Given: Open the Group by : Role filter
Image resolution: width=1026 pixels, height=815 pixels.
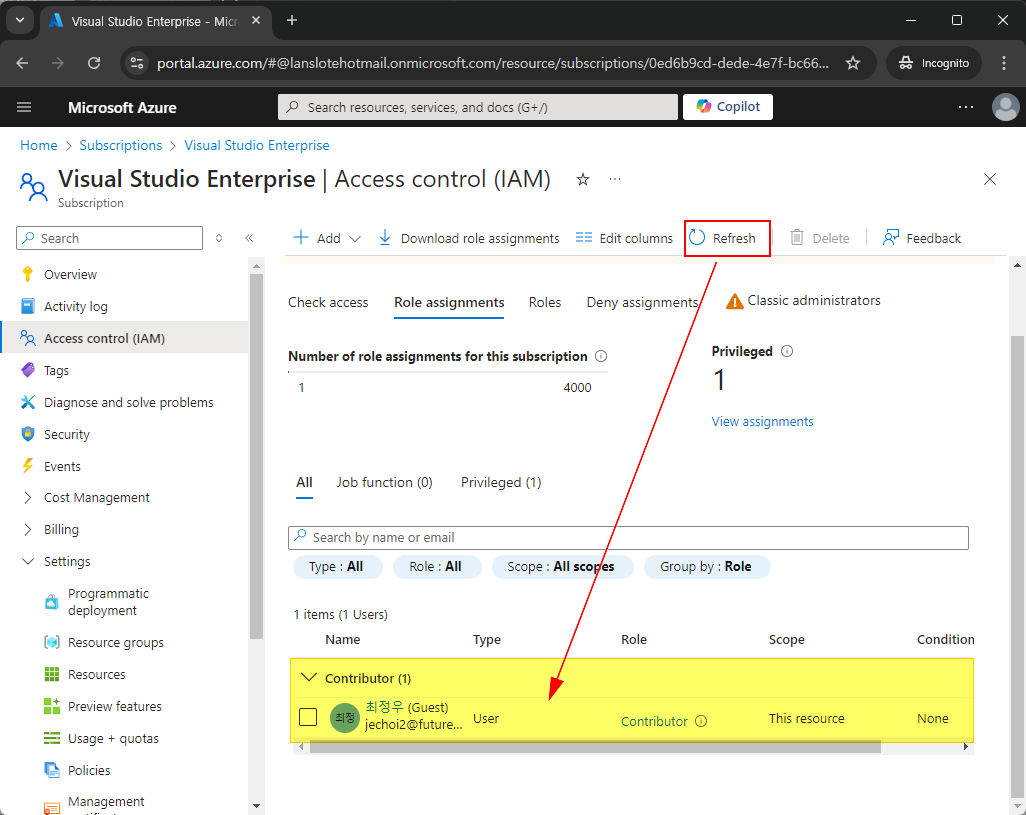Looking at the screenshot, I should coord(706,566).
